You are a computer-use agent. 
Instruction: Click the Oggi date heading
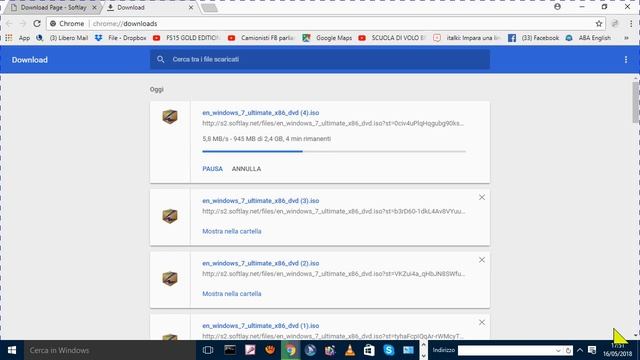click(157, 89)
